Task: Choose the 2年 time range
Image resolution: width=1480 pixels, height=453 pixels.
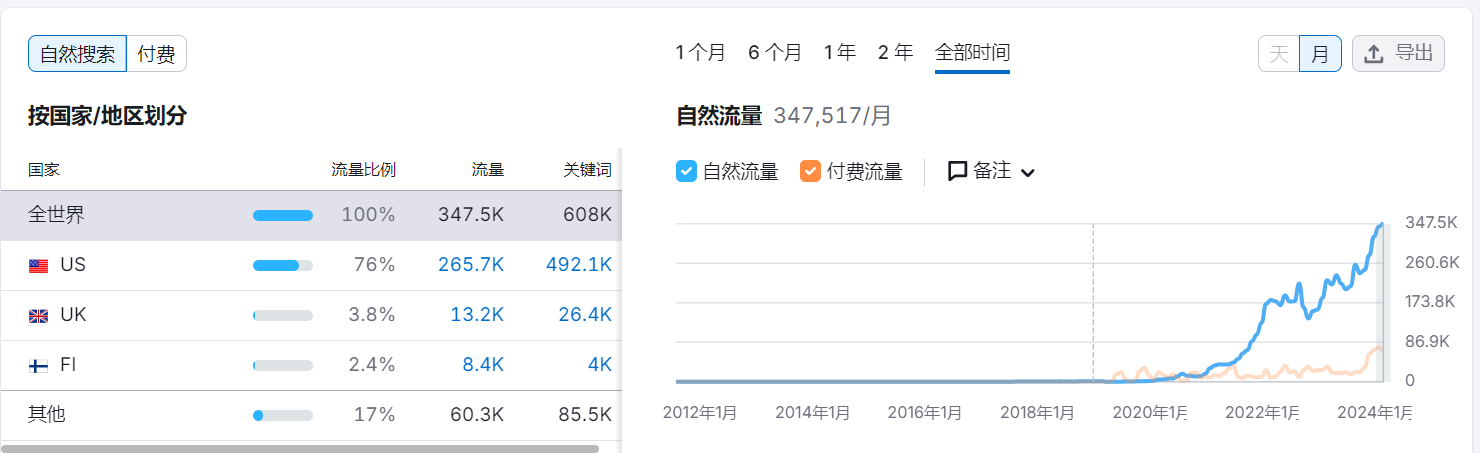Action: pos(895,53)
